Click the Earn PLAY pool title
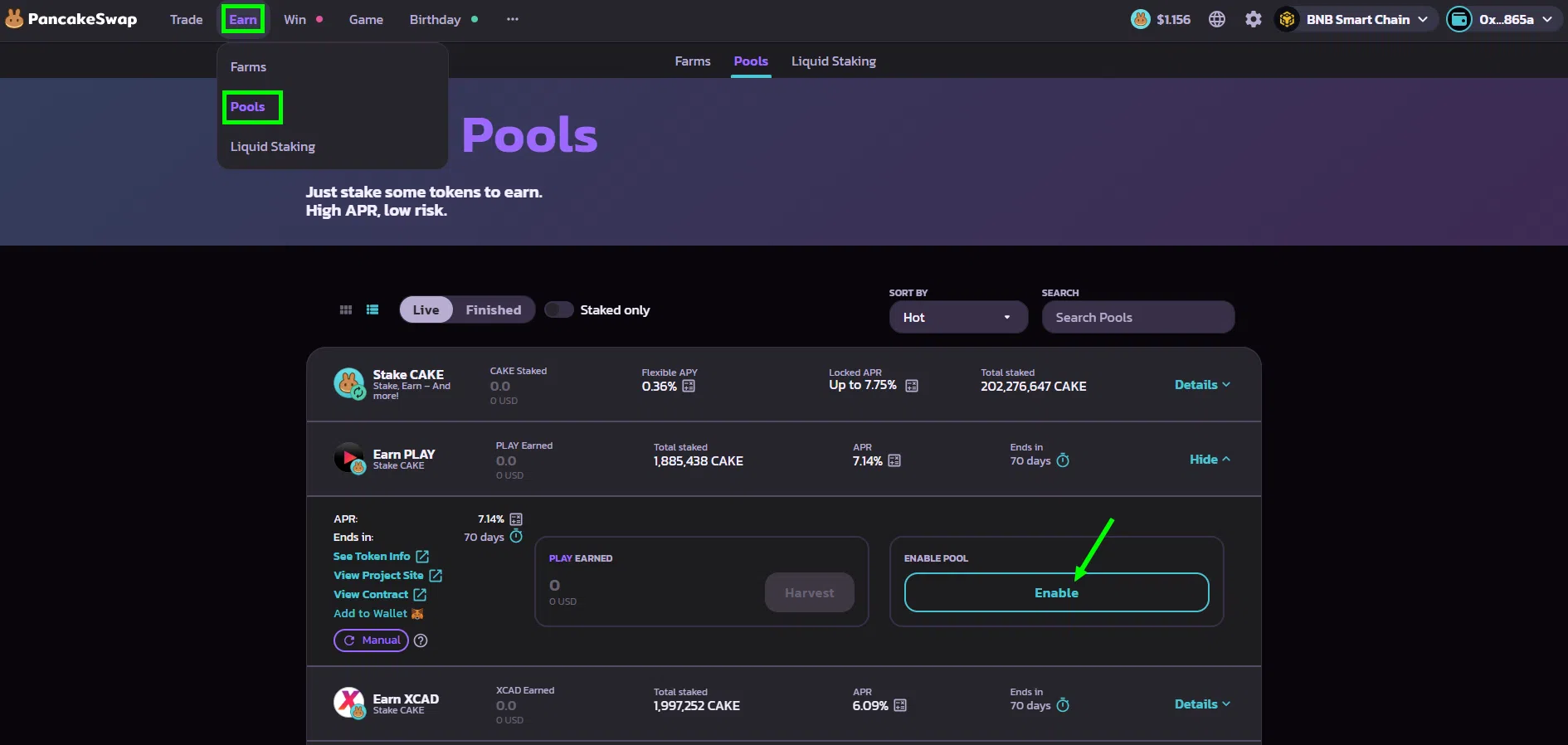The height and width of the screenshot is (745, 1568). point(404,454)
